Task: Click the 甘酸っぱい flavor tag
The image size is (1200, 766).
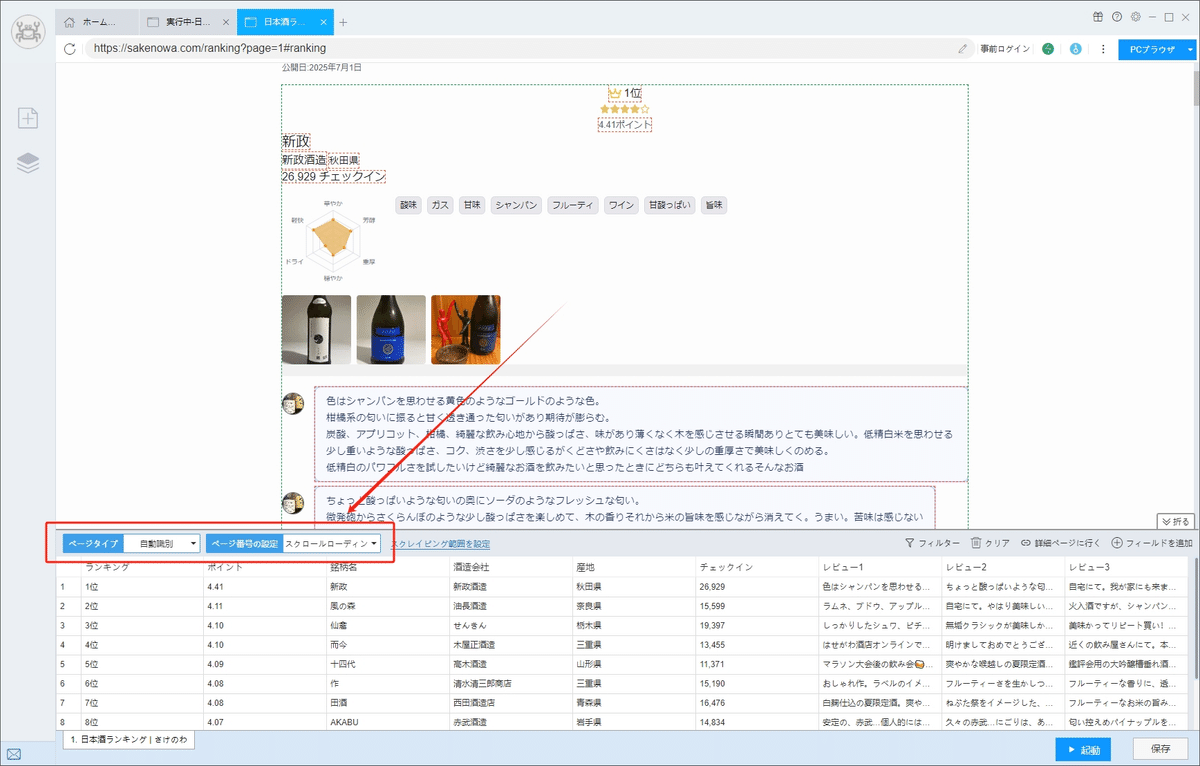Action: point(670,205)
